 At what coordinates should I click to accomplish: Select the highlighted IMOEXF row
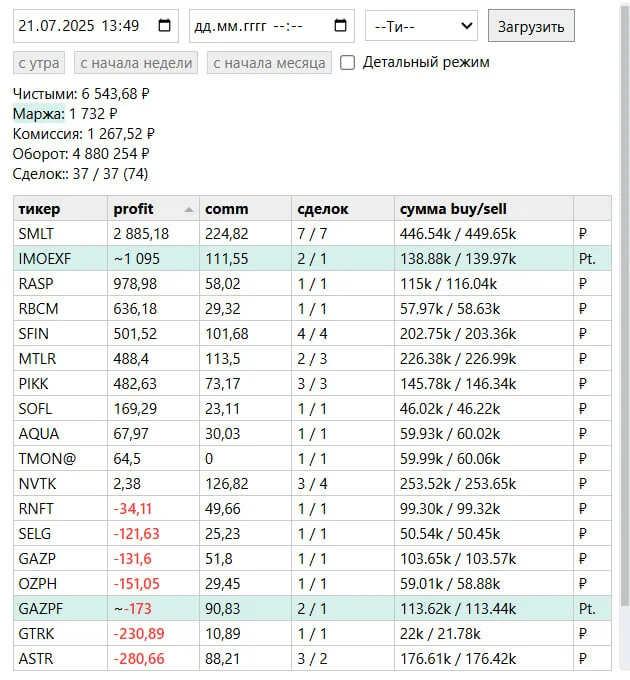(x=312, y=258)
